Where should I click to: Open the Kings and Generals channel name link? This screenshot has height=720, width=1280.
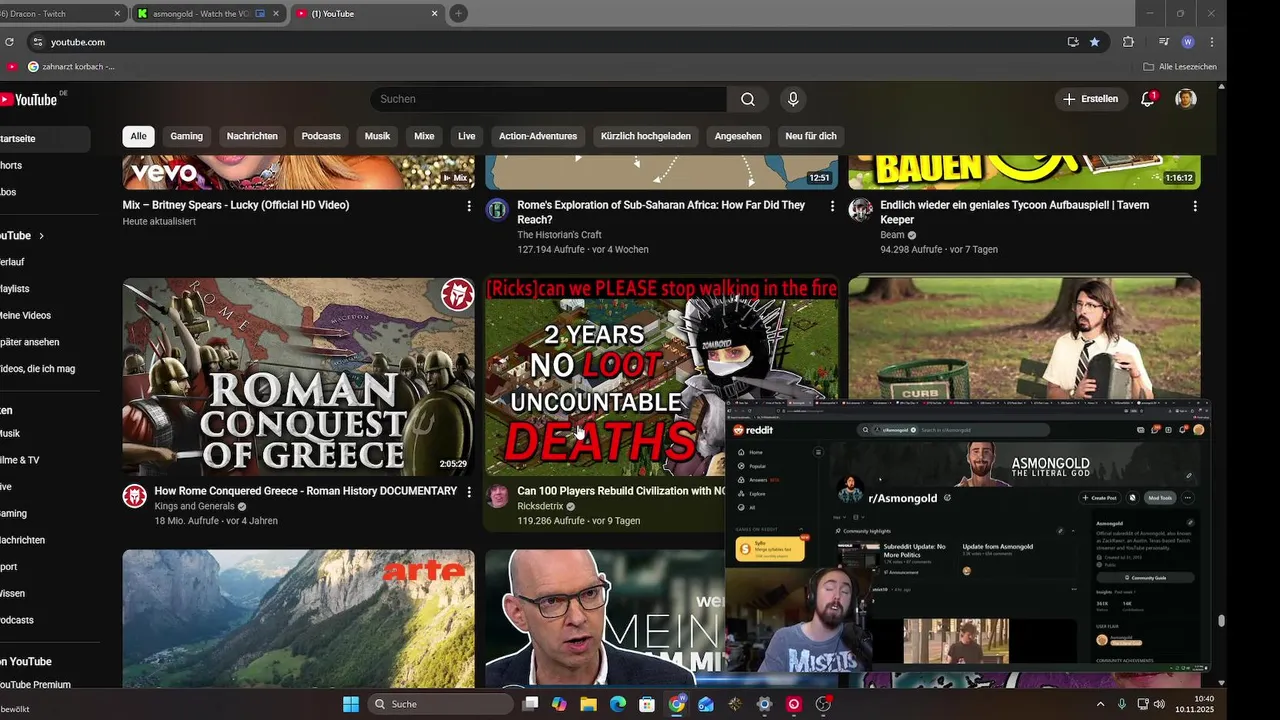pyautogui.click(x=194, y=507)
